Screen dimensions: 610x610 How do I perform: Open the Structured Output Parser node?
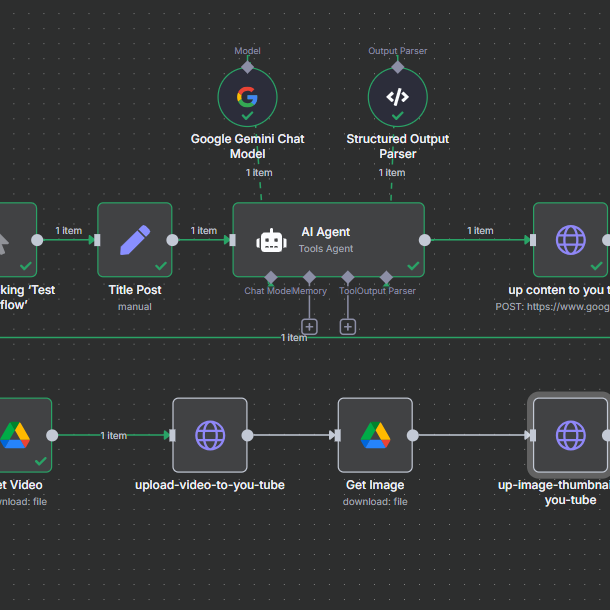pos(398,97)
